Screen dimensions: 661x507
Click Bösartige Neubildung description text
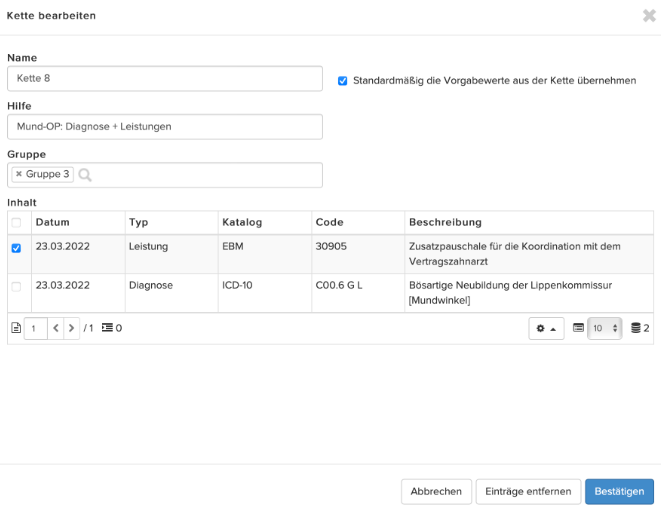point(510,292)
